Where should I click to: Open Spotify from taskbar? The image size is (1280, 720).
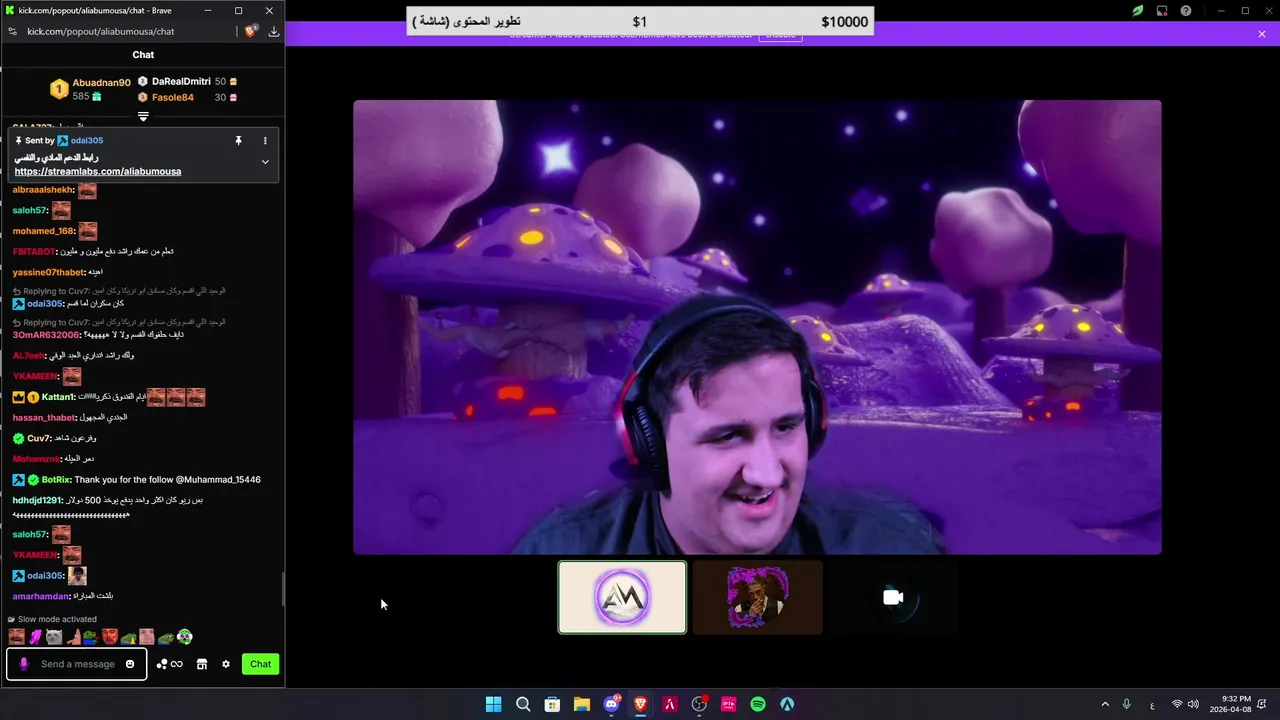(x=758, y=704)
